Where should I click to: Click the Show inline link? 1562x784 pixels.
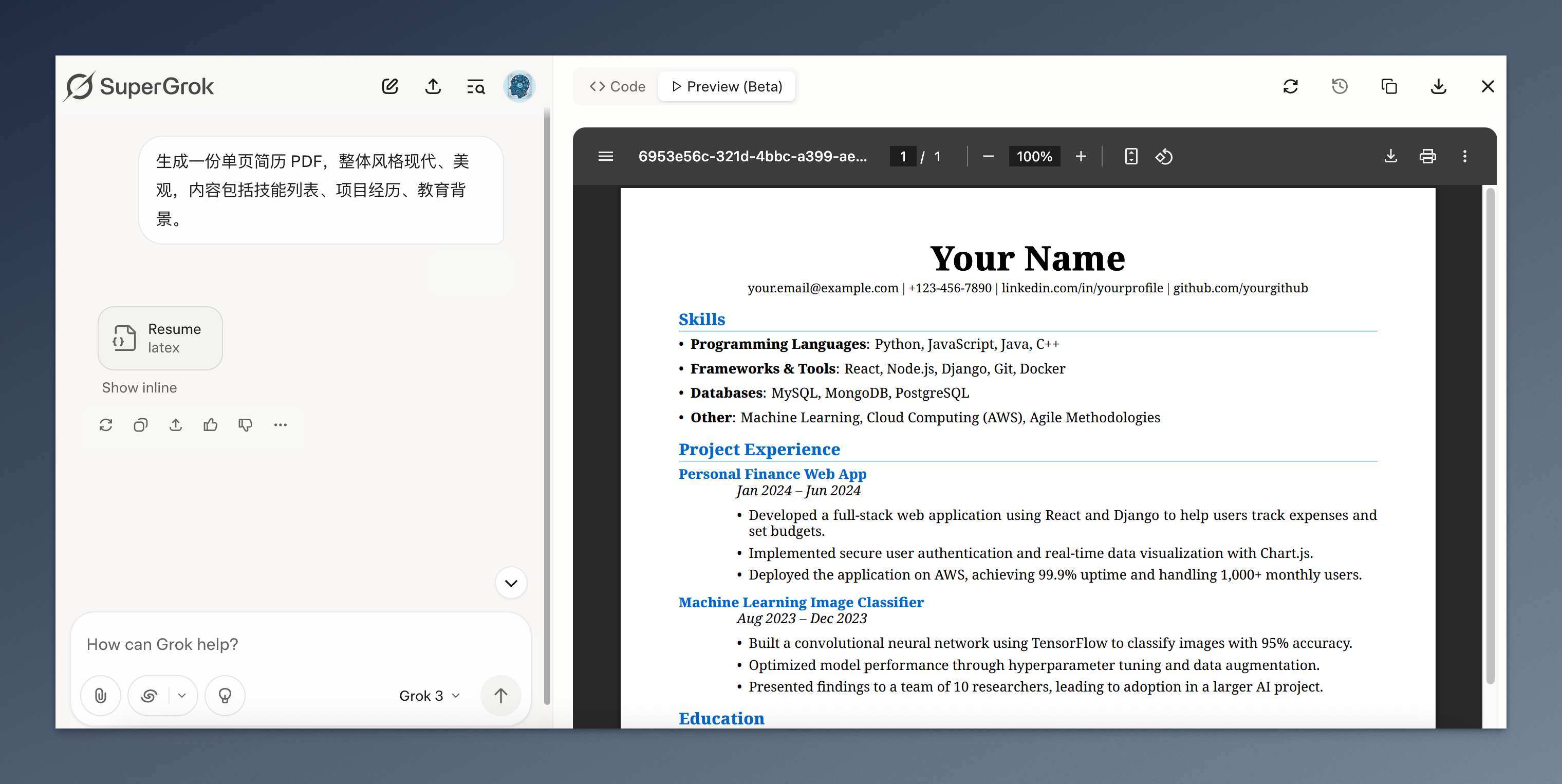(x=139, y=387)
